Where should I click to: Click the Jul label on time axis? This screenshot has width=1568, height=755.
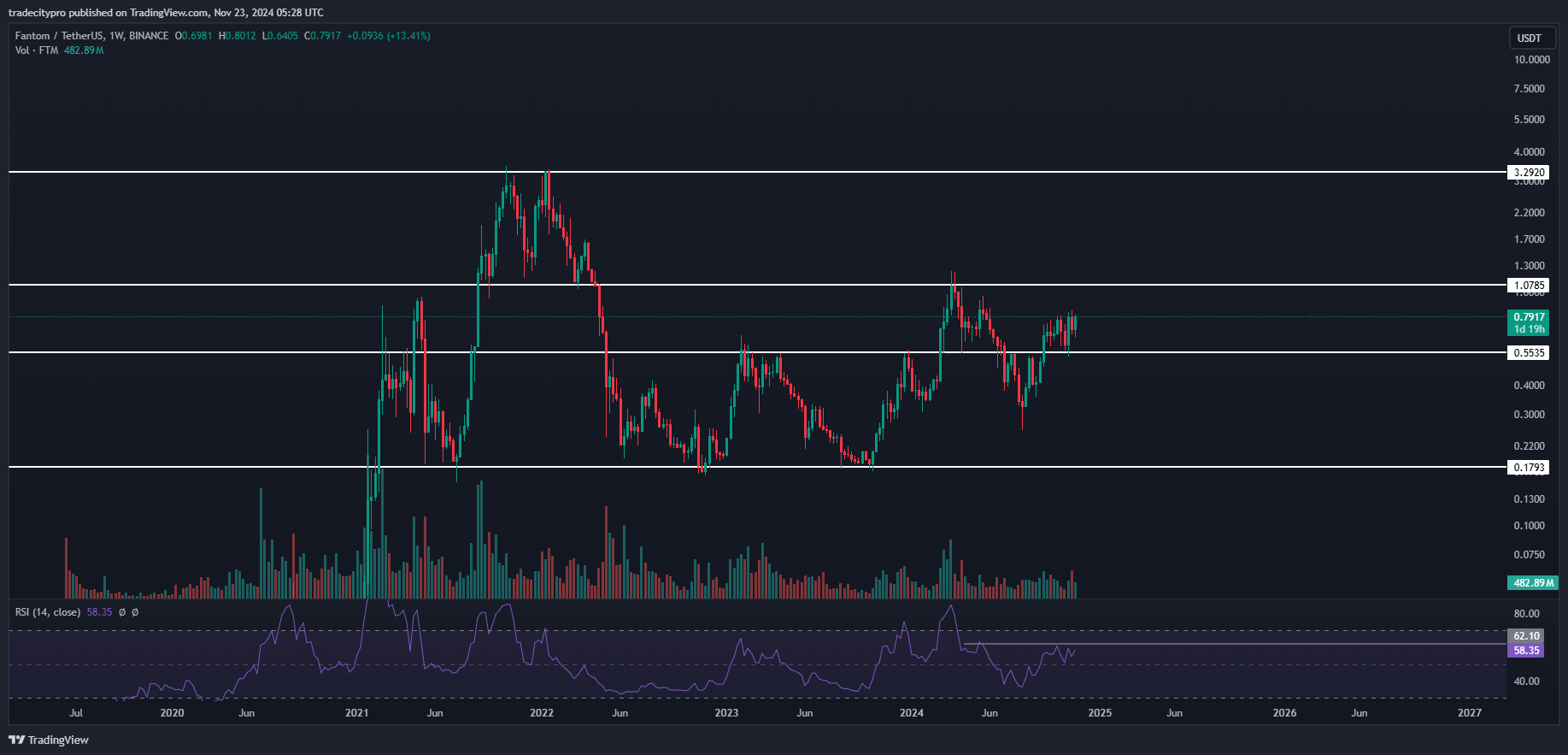[x=76, y=713]
